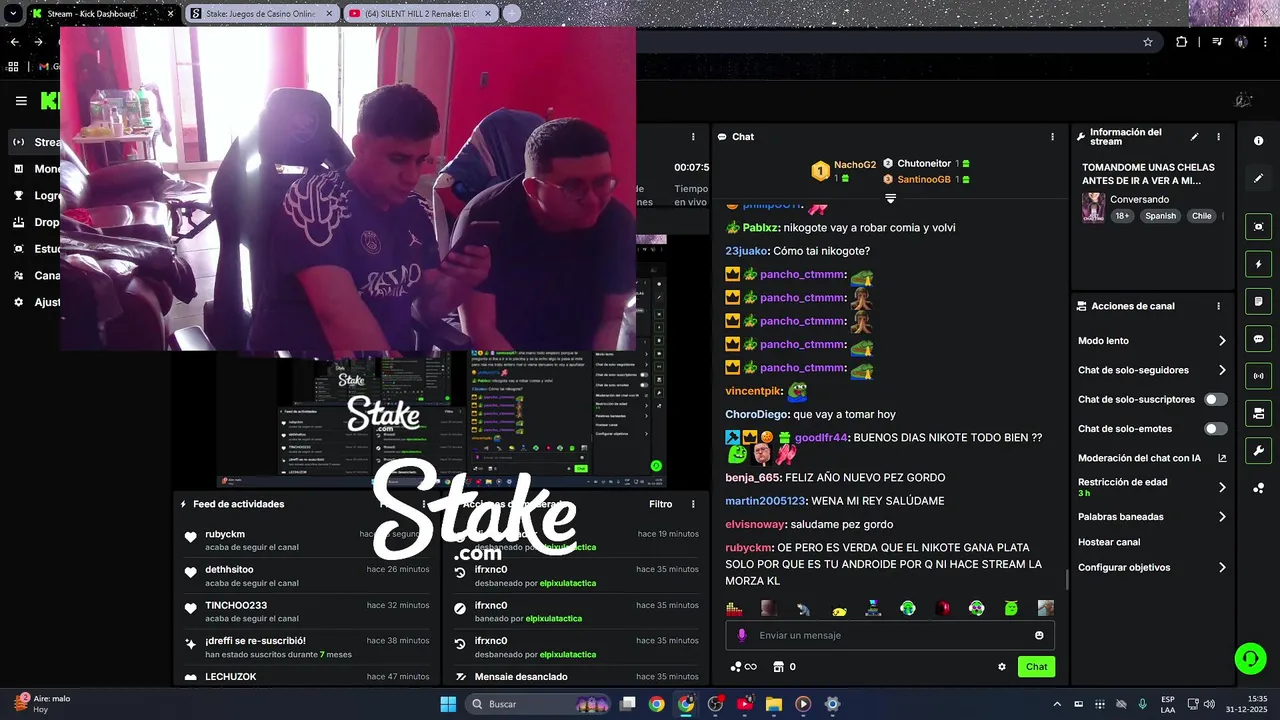
Task: Bookmark this page with the star icon
Action: click(x=1148, y=42)
